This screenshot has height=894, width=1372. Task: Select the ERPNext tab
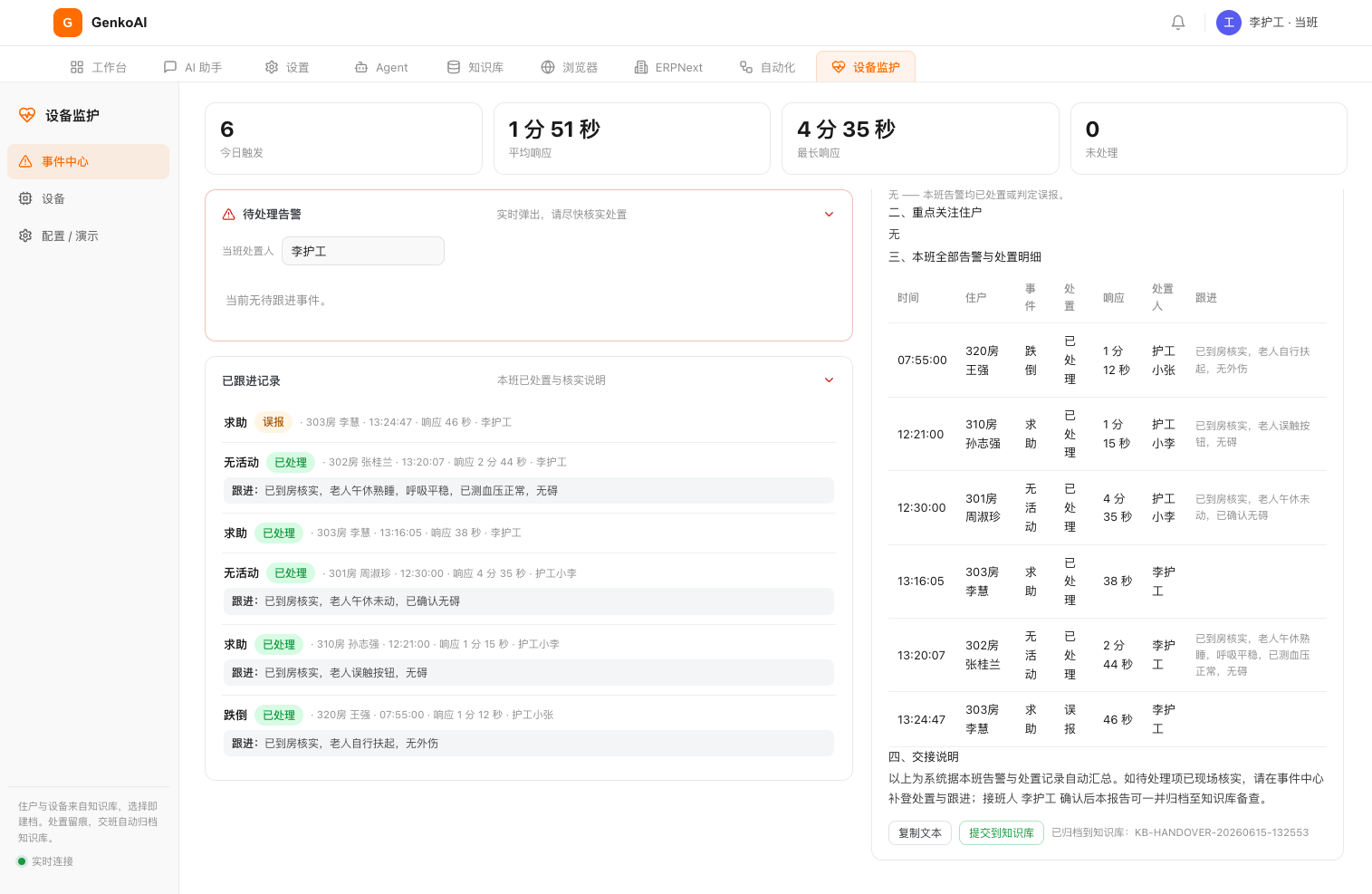[668, 67]
